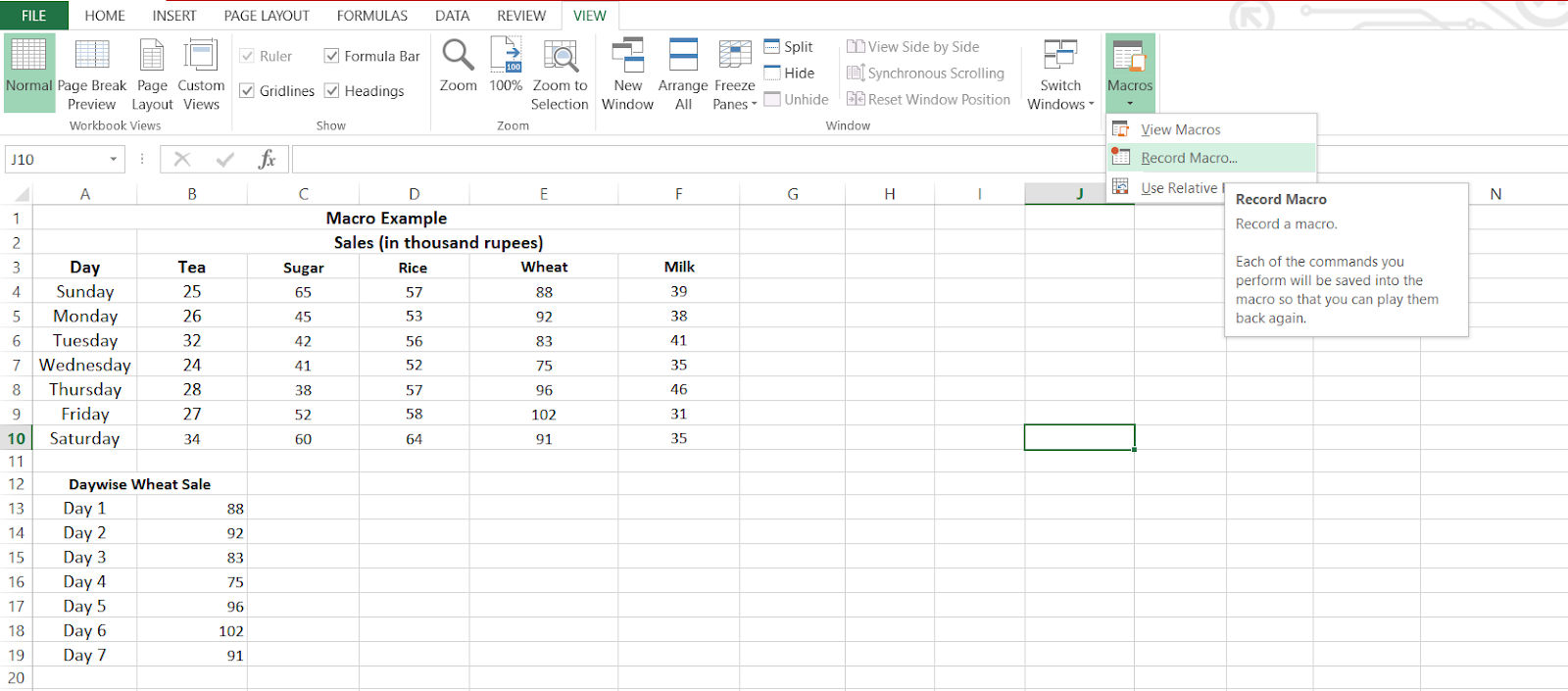Click the Hide window button
This screenshot has height=691, width=1568.
[x=789, y=73]
